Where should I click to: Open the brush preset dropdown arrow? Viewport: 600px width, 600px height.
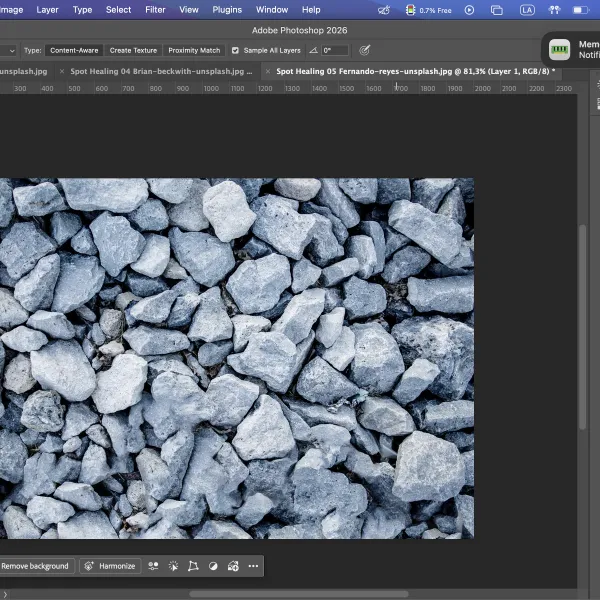tap(12, 51)
